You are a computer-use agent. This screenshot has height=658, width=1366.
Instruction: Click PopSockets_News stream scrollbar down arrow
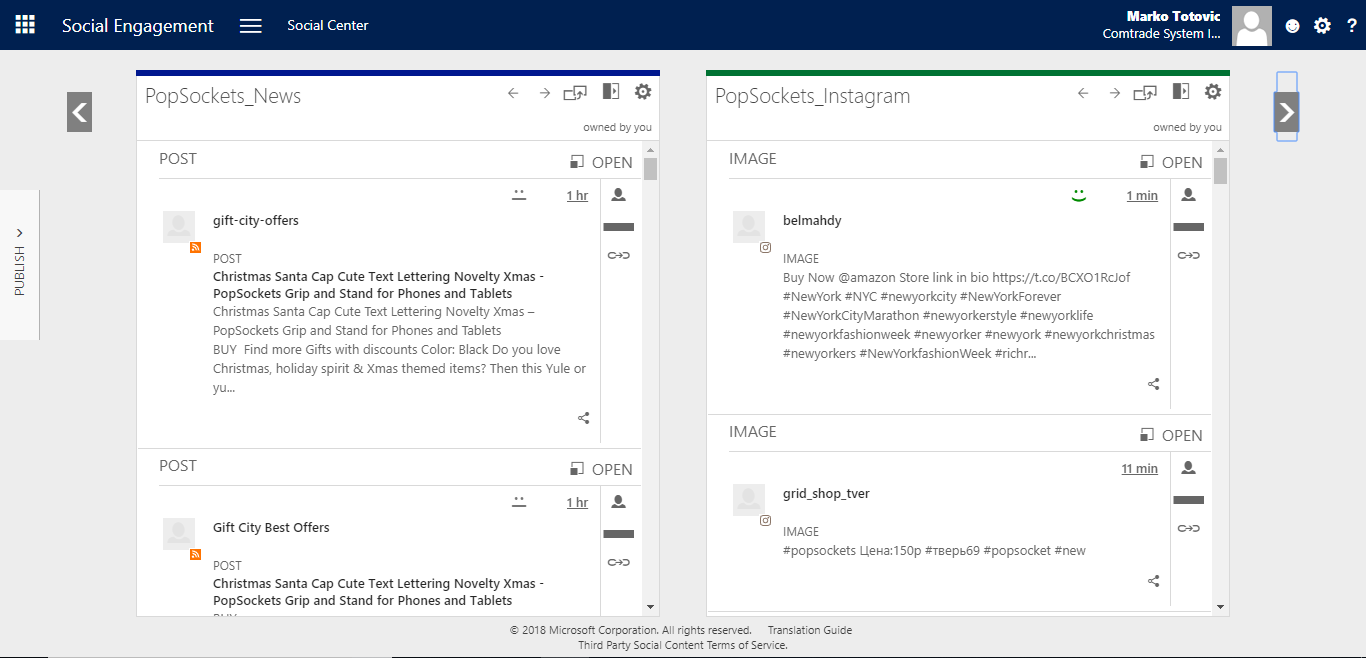(x=650, y=606)
